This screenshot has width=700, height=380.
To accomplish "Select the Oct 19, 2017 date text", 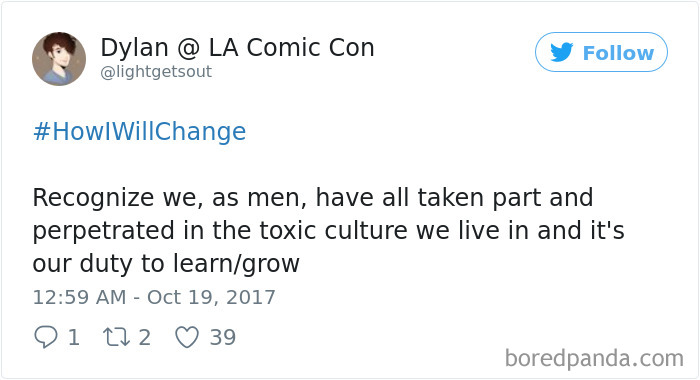I will (x=211, y=297).
